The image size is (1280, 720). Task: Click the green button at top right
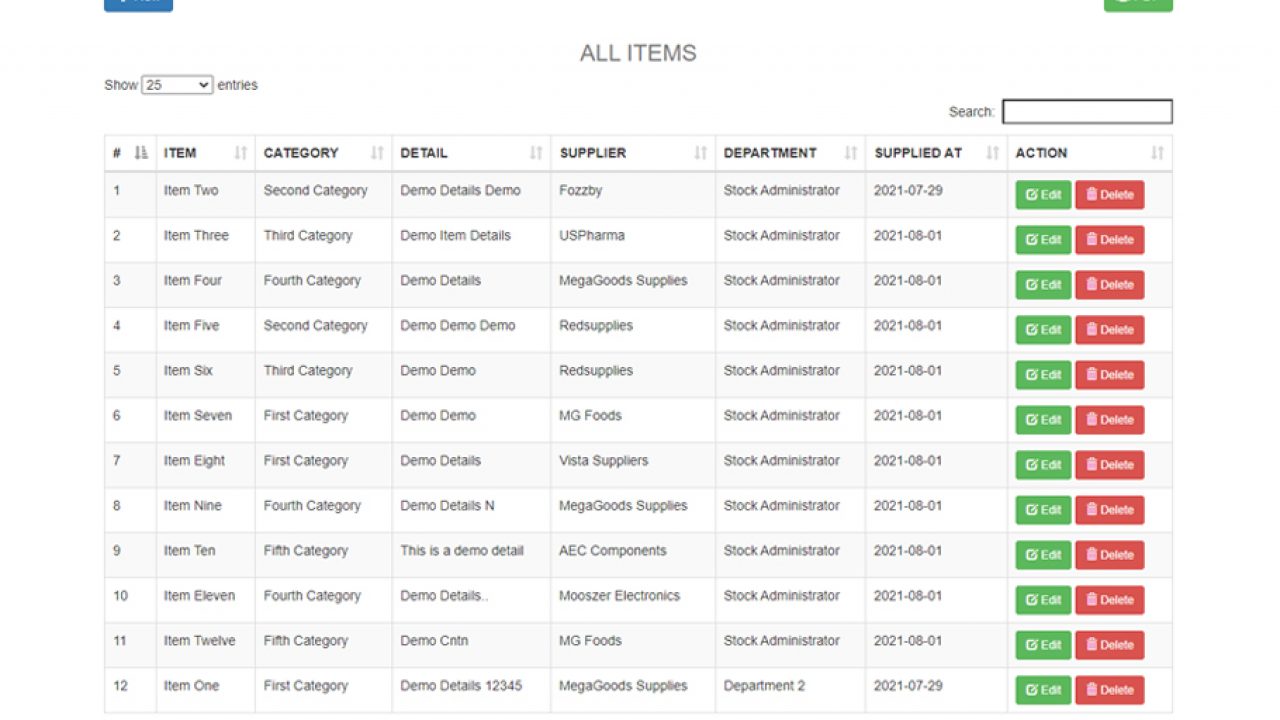click(1138, 4)
